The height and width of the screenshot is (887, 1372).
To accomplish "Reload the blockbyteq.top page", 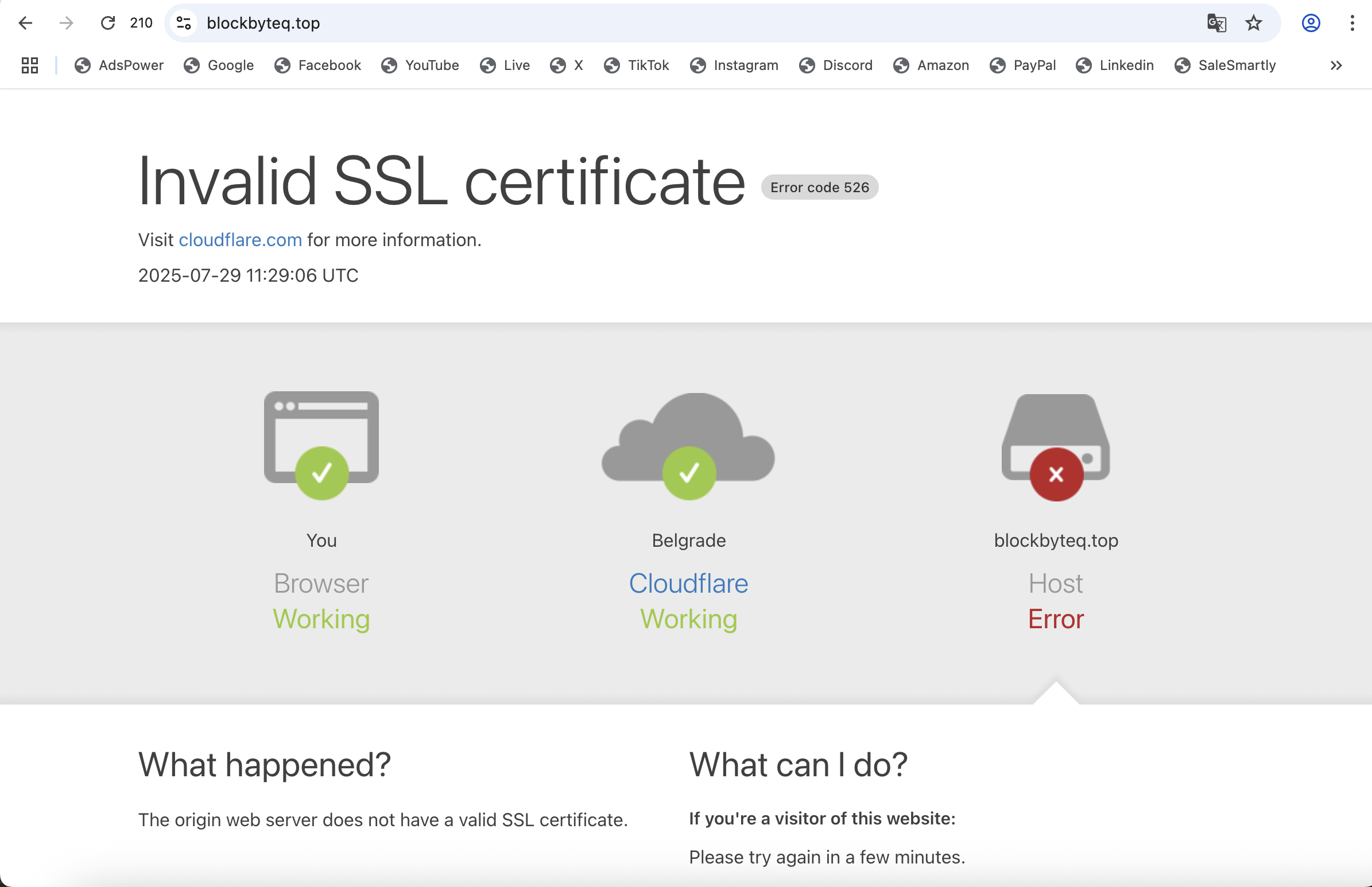I will (x=108, y=23).
